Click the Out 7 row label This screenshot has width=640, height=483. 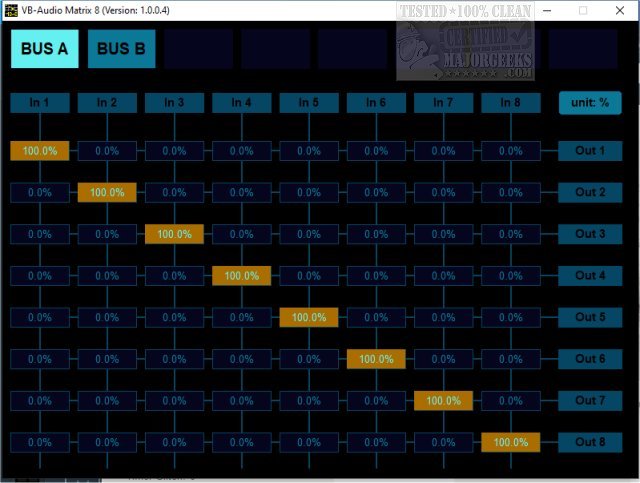click(590, 401)
